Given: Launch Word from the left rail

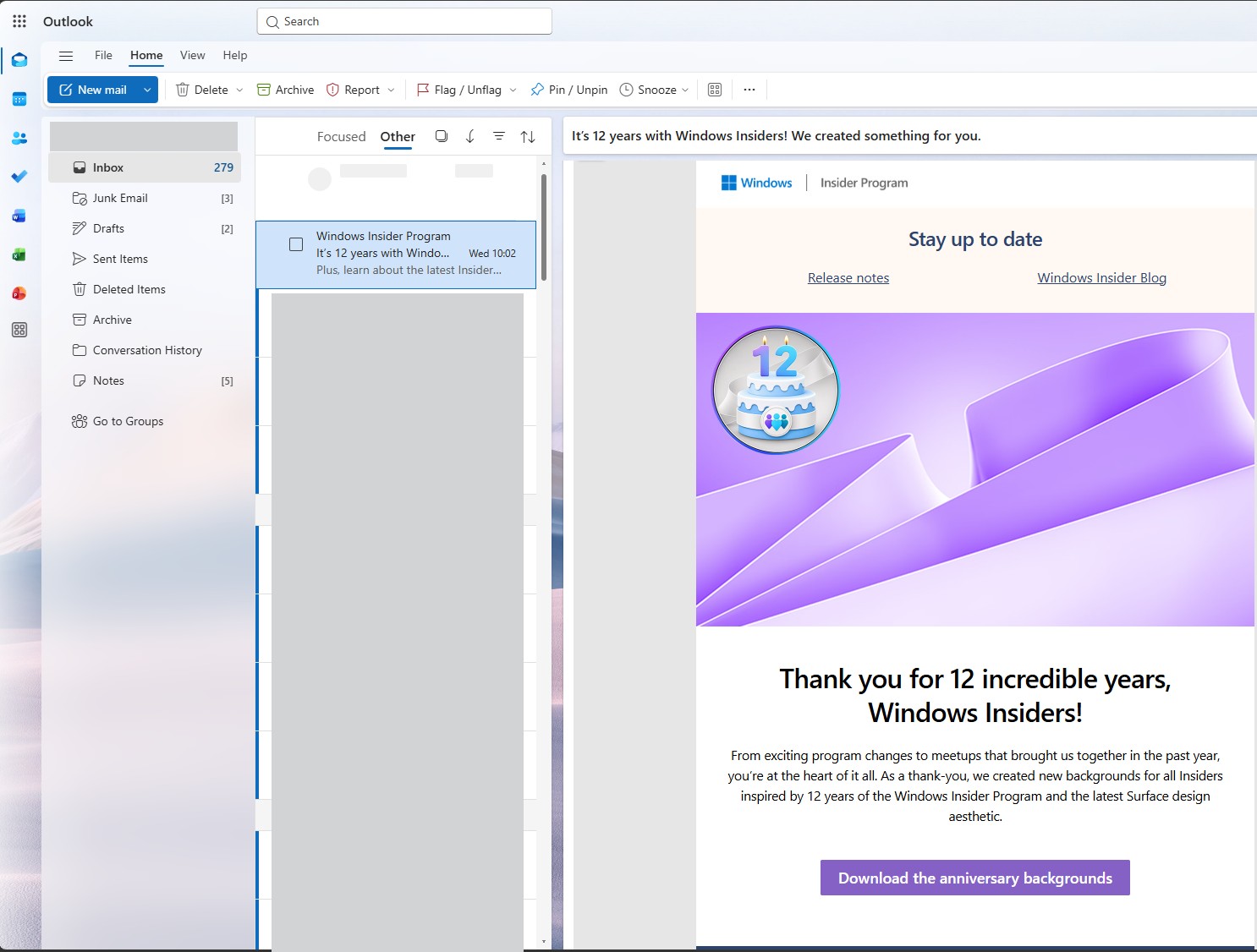Looking at the screenshot, I should 19,216.
